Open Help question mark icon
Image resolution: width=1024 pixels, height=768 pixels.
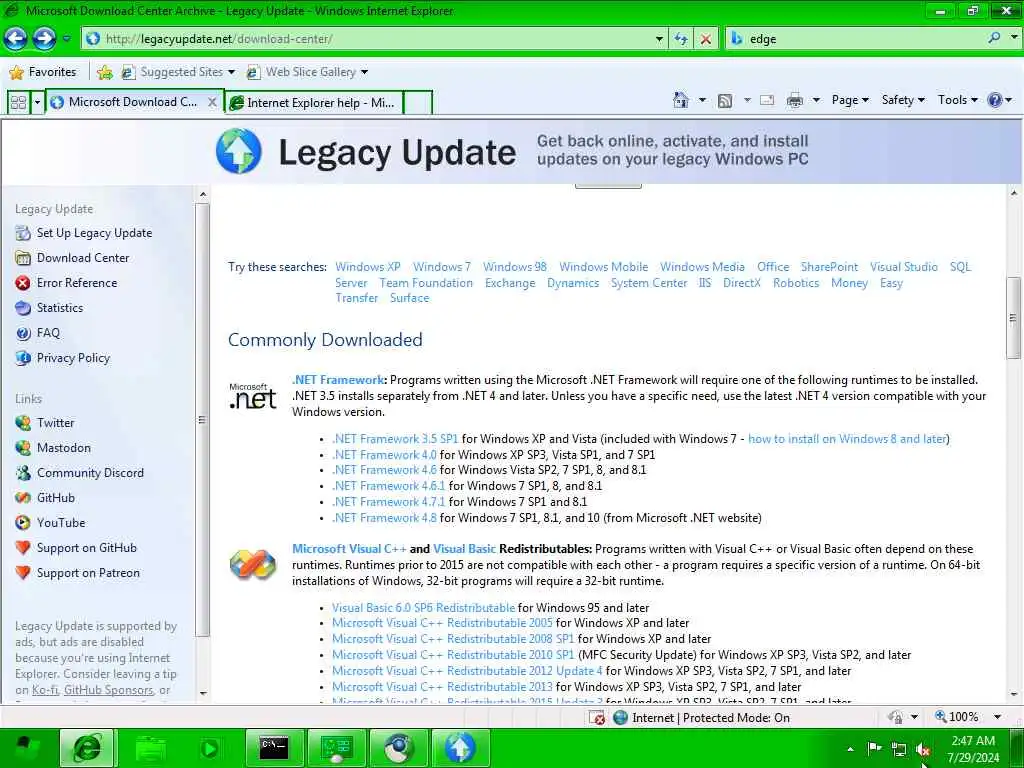(x=995, y=100)
